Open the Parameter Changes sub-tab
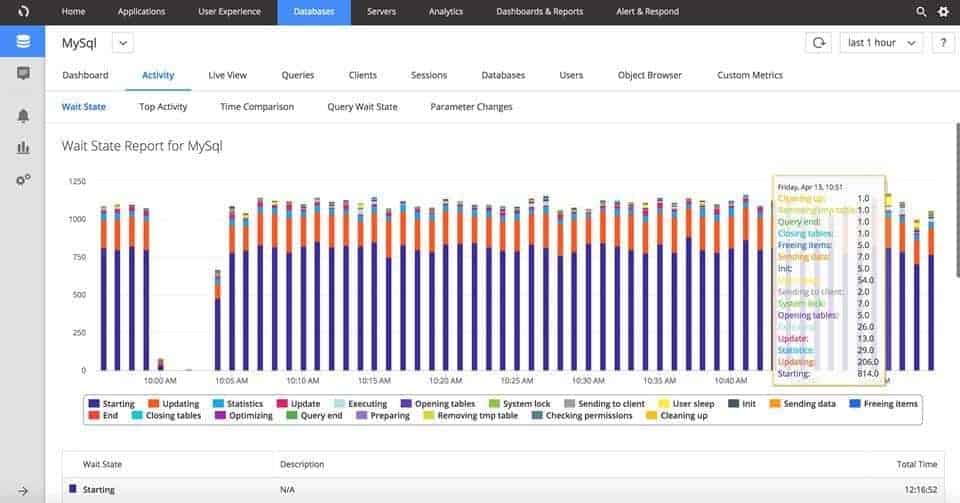The width and height of the screenshot is (960, 503). pyautogui.click(x=471, y=106)
